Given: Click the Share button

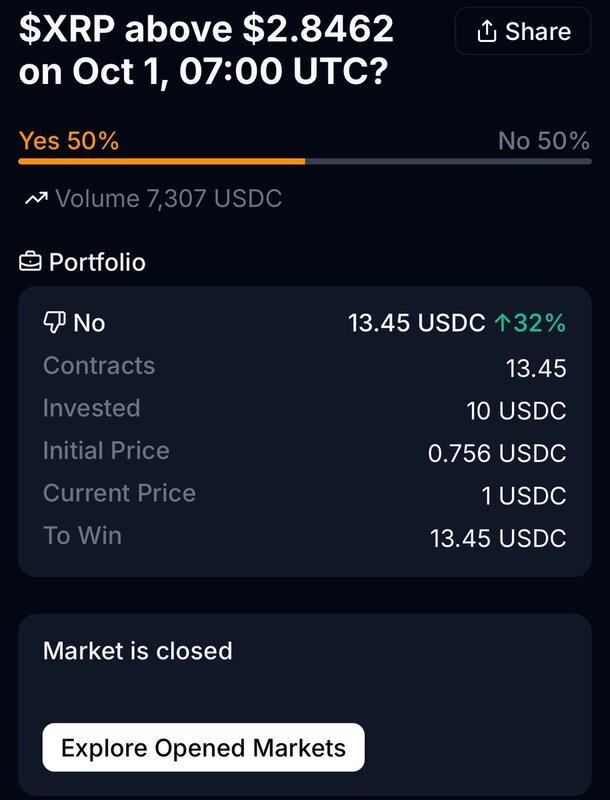Looking at the screenshot, I should 524,31.
